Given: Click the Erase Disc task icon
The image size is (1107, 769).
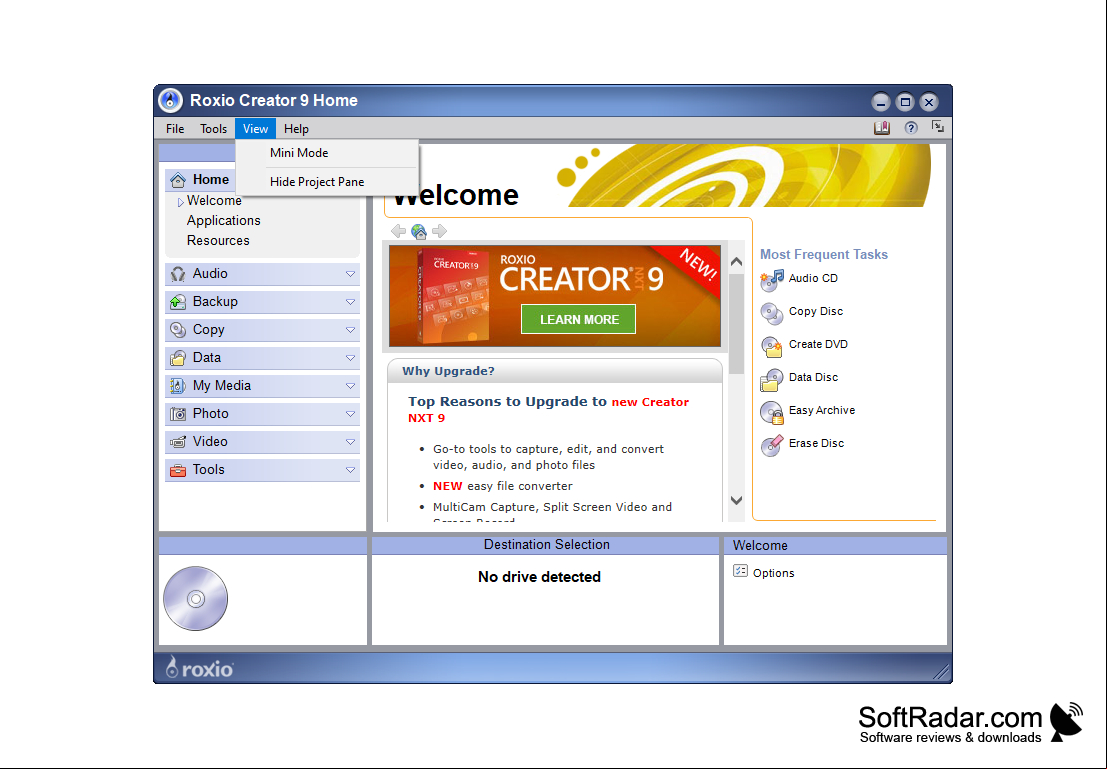Looking at the screenshot, I should [x=772, y=445].
